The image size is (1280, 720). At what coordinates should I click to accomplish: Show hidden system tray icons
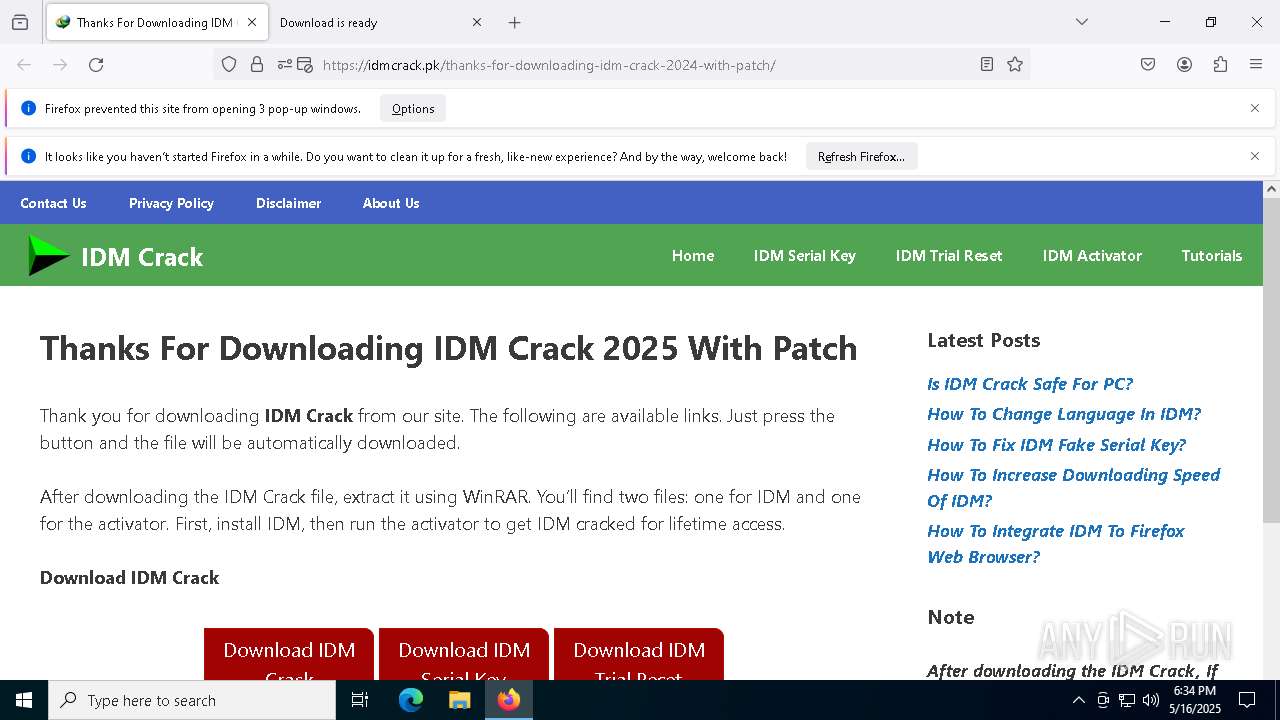click(x=1078, y=700)
